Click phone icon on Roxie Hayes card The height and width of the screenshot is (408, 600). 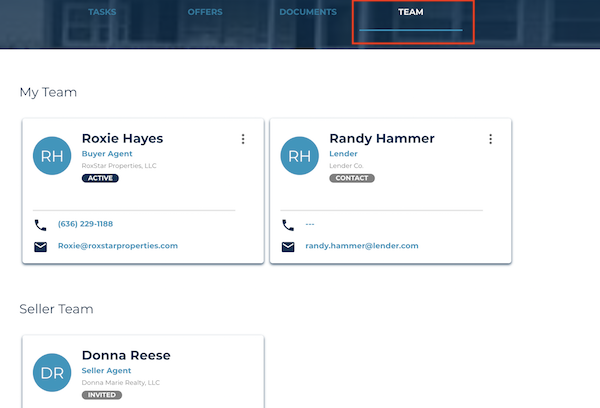click(41, 225)
